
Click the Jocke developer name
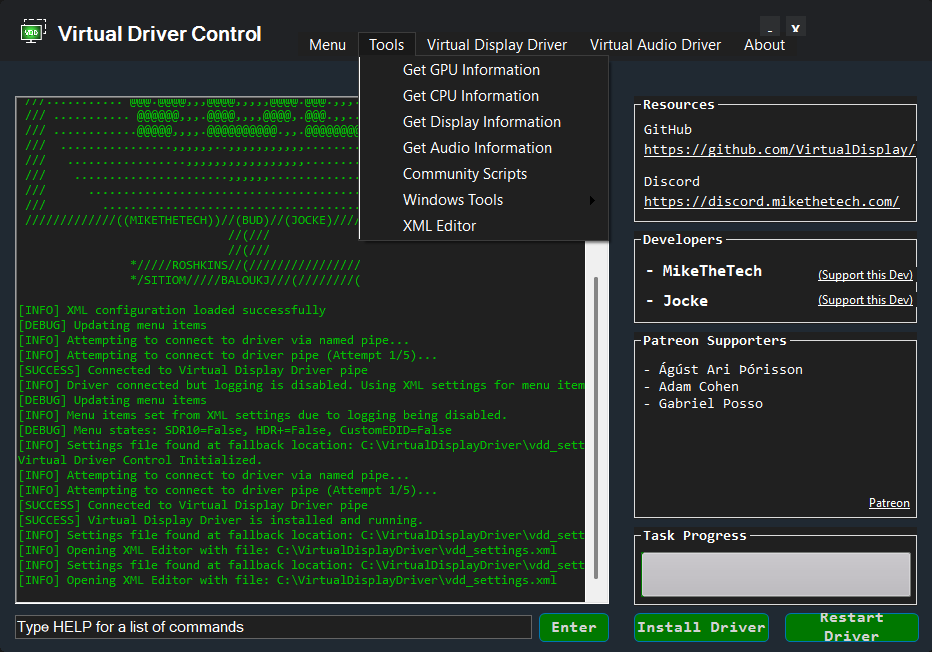coord(685,301)
